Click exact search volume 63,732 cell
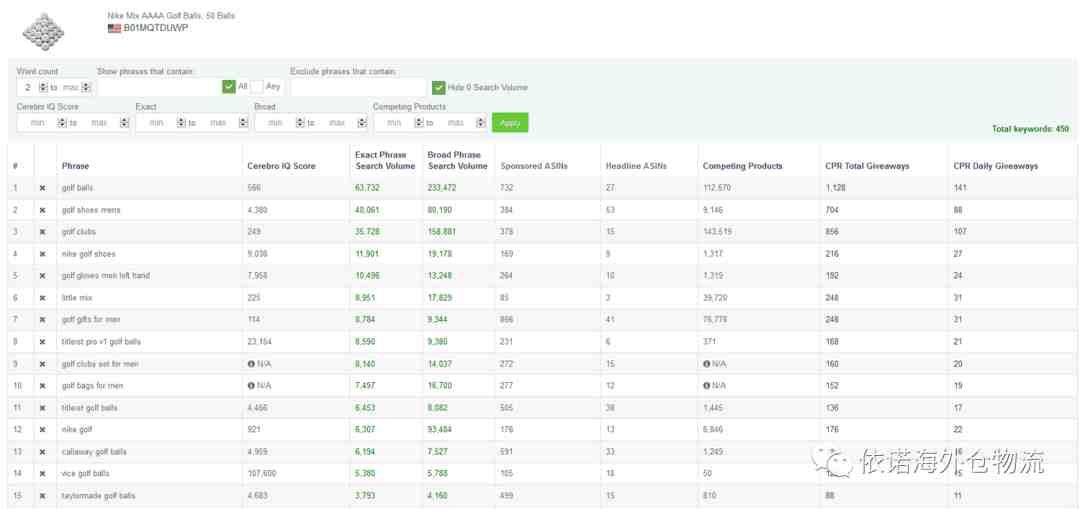1080x509 pixels. tap(368, 188)
